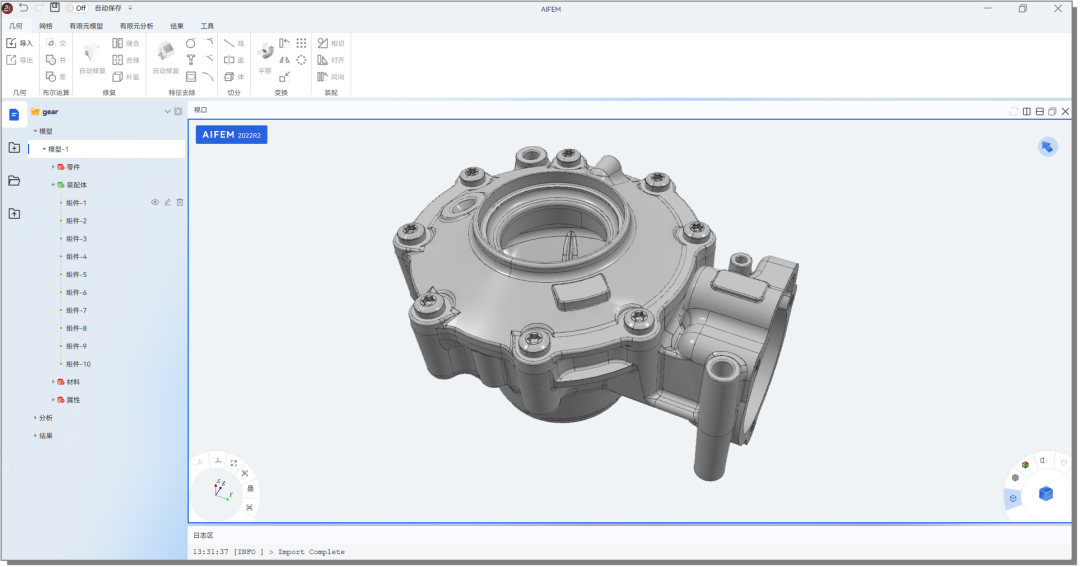
Task: Collapse the 模型 tree node
Action: (35, 131)
